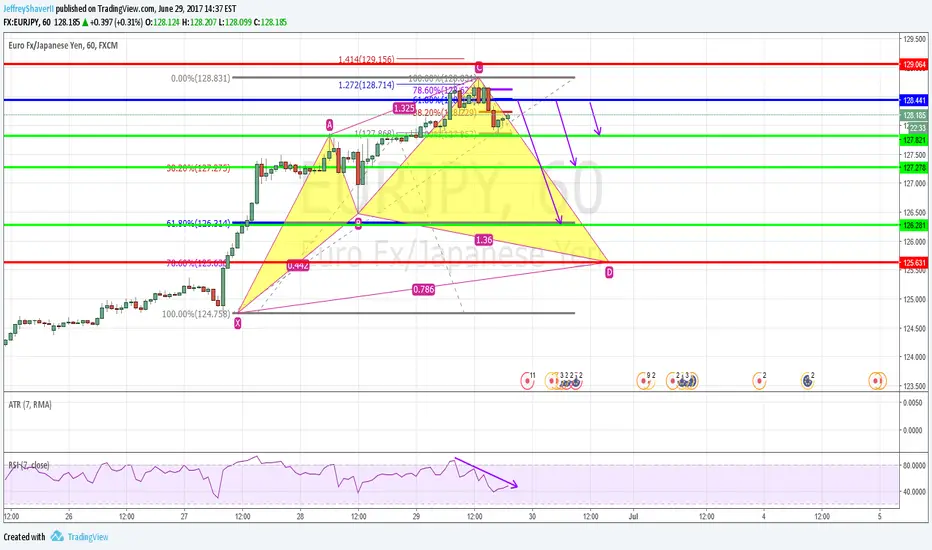This screenshot has height=550, width=932.
Task: Click the 0.442 ratio label
Action: click(x=298, y=265)
